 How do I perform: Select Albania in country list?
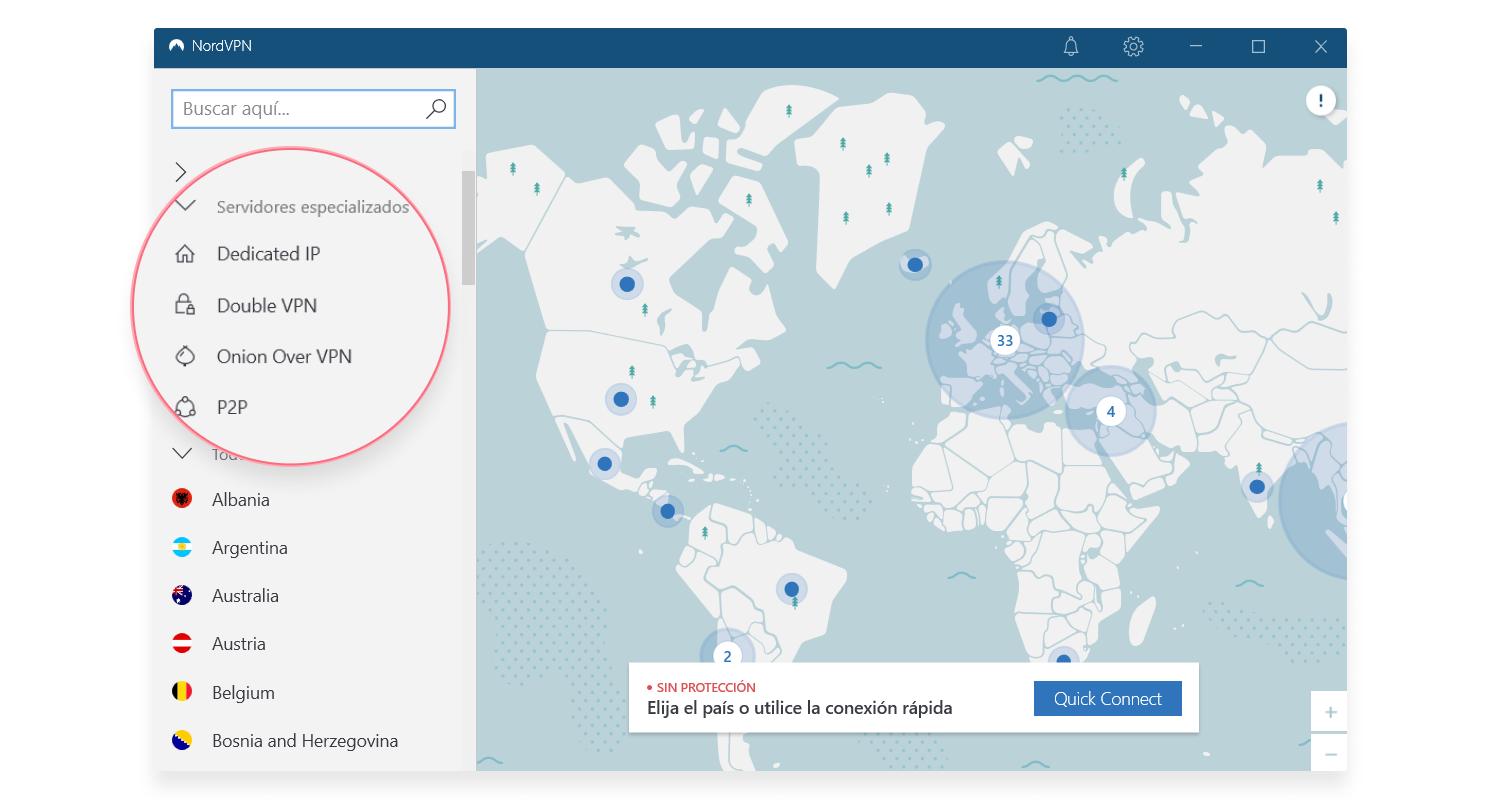click(241, 499)
